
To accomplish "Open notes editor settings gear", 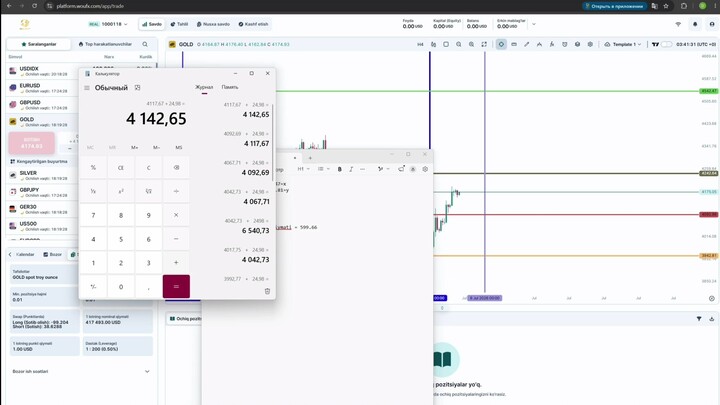I will tap(425, 169).
